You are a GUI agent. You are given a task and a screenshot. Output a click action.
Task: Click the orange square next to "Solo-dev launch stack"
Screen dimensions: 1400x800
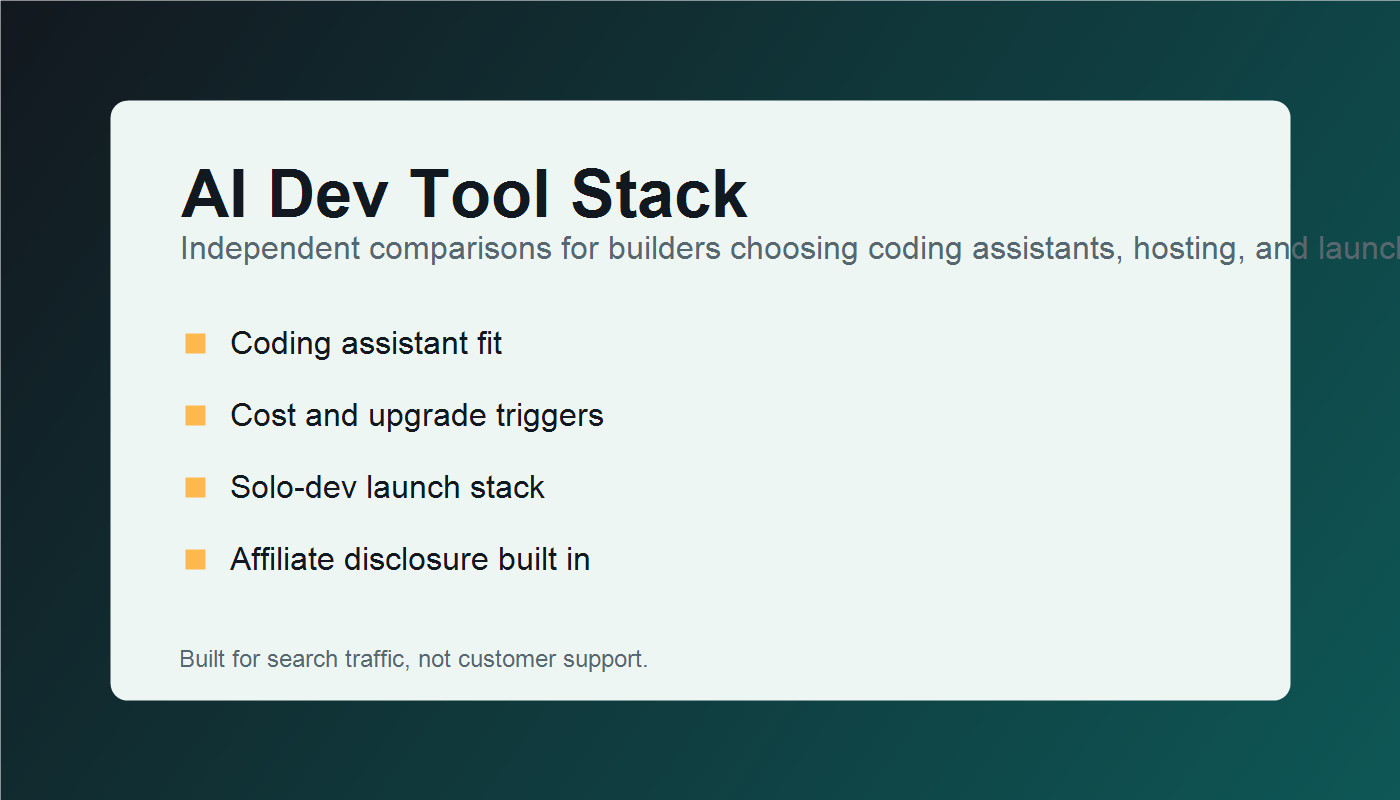[x=195, y=487]
